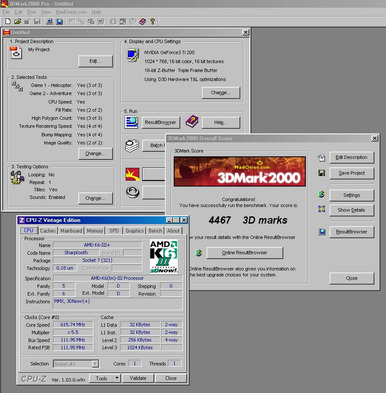Click the AMD K6-III+ Name field
The width and height of the screenshot is (386, 393).
pos(97,245)
